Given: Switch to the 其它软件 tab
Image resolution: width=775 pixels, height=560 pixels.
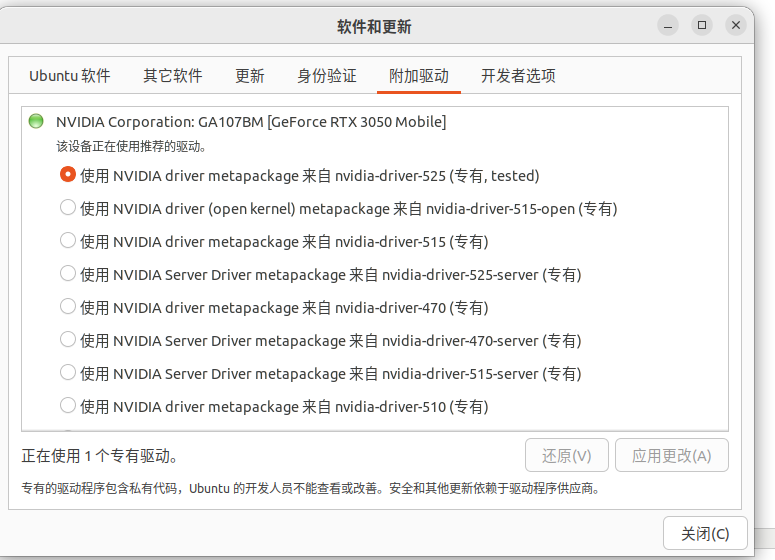Looking at the screenshot, I should coord(172,76).
